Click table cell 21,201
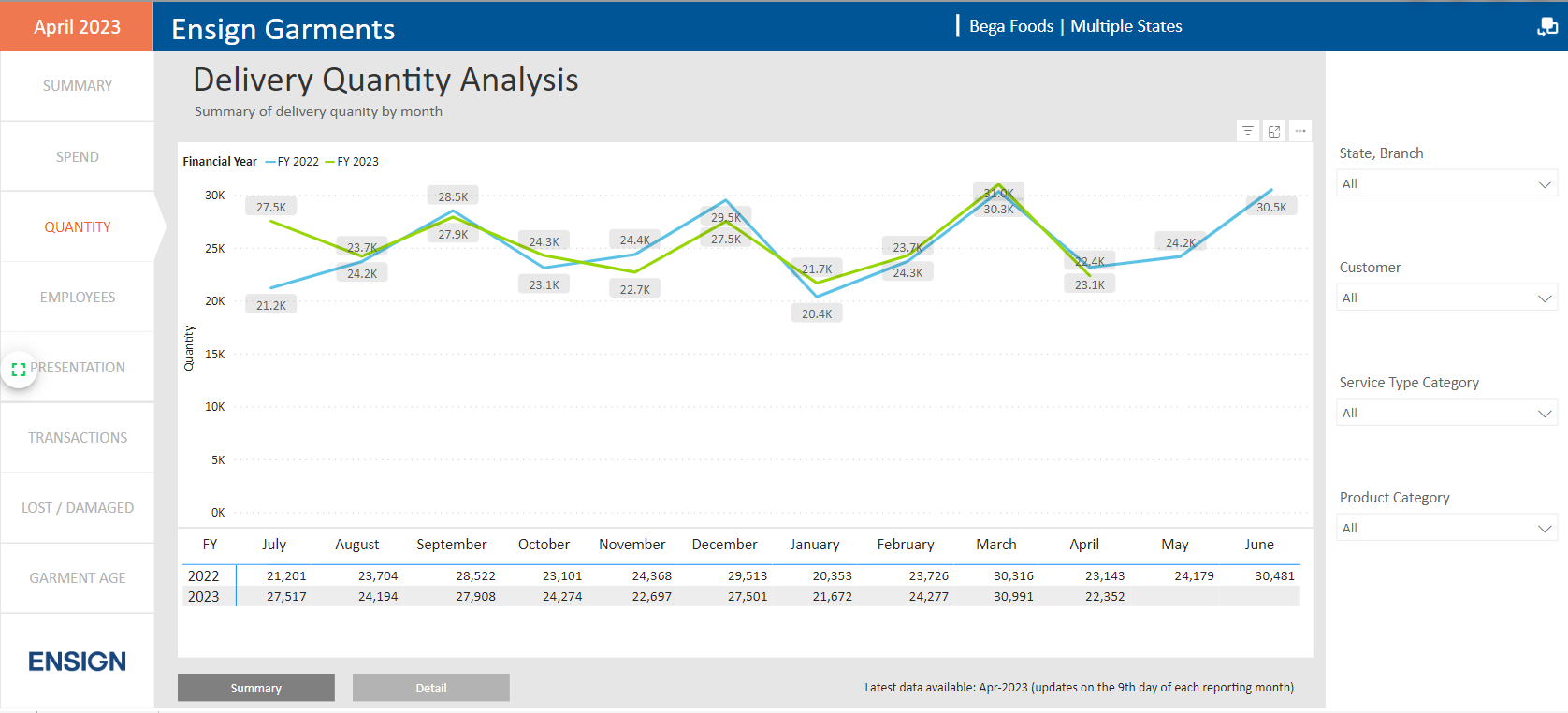The height and width of the screenshot is (713, 1568). (286, 576)
